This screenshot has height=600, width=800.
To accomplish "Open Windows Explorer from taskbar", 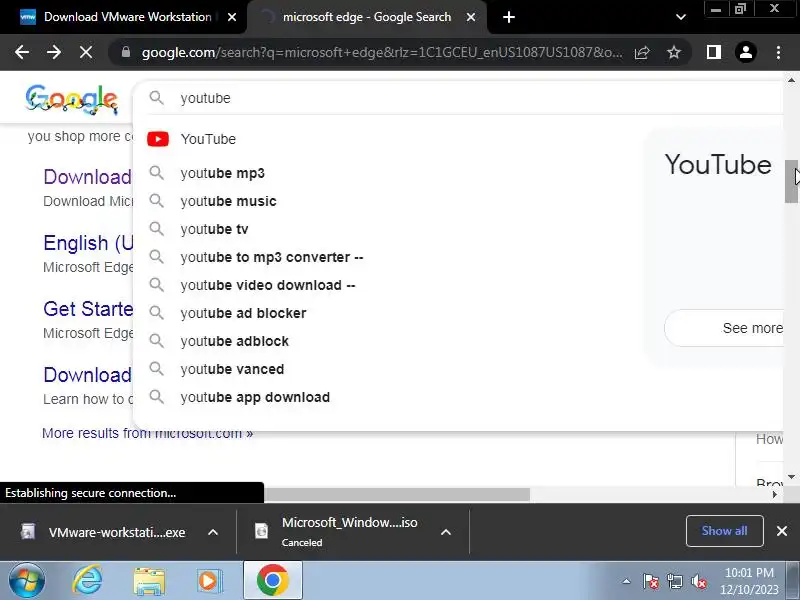I will click(x=149, y=581).
